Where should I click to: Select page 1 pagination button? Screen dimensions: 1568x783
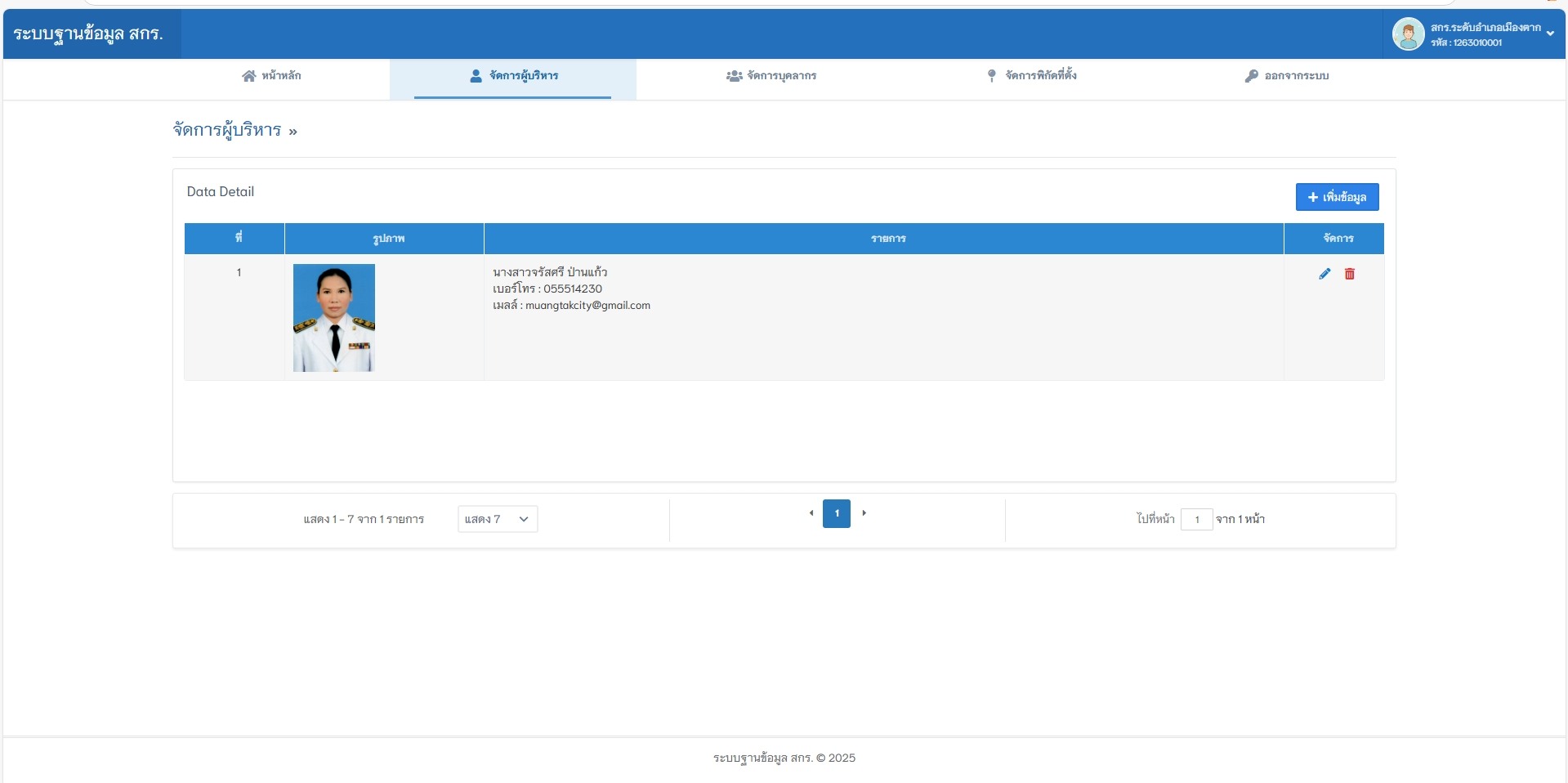pos(837,513)
